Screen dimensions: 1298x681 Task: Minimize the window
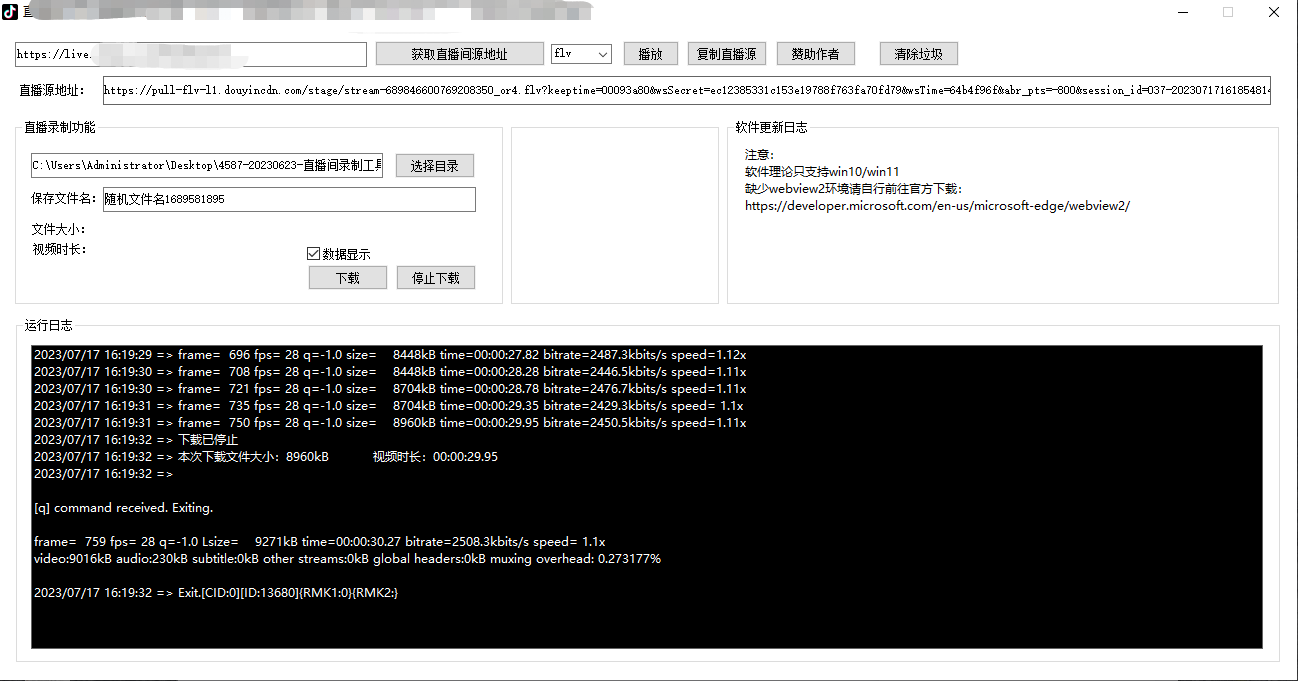pyautogui.click(x=1182, y=12)
